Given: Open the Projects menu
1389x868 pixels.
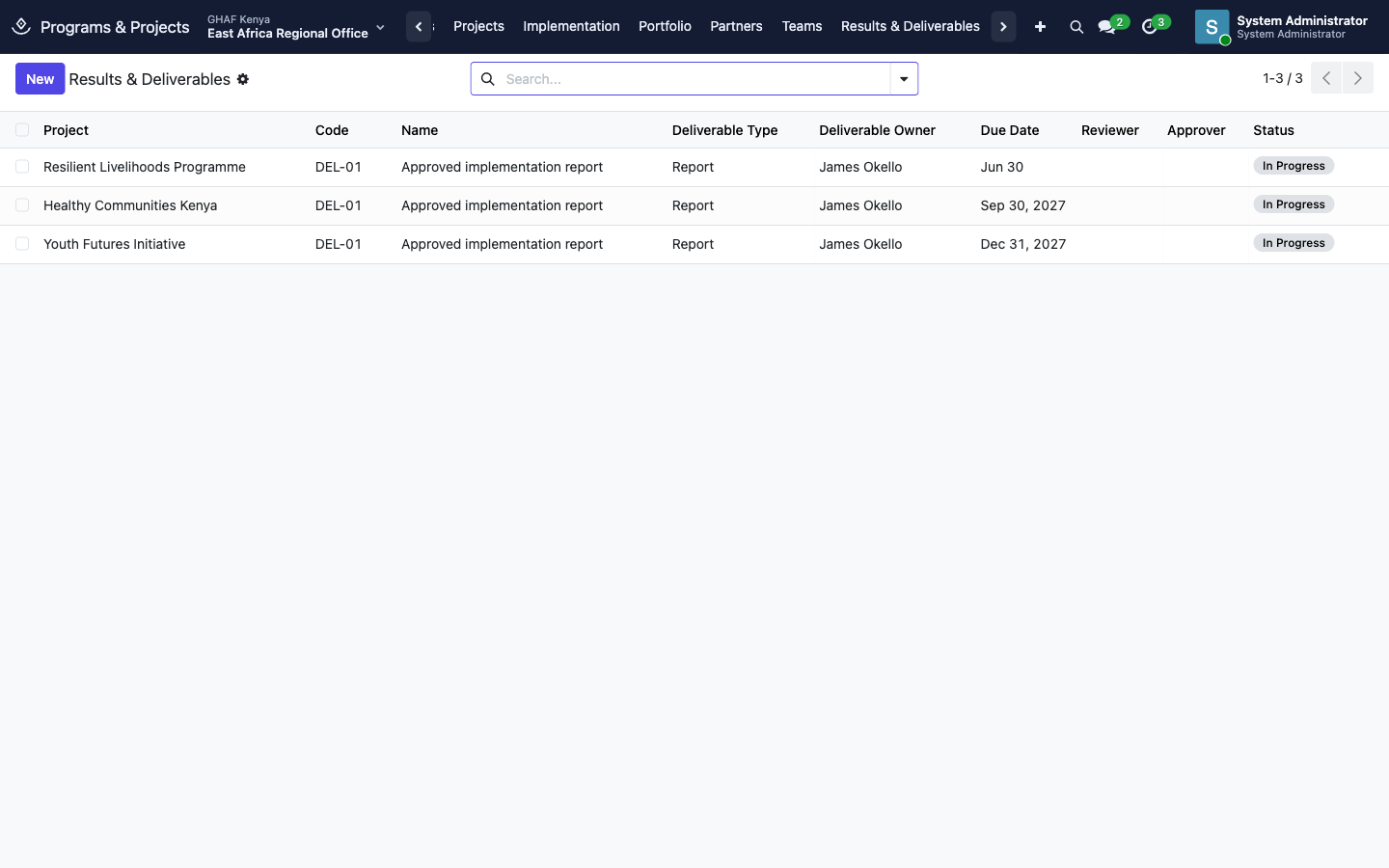Looking at the screenshot, I should (478, 27).
